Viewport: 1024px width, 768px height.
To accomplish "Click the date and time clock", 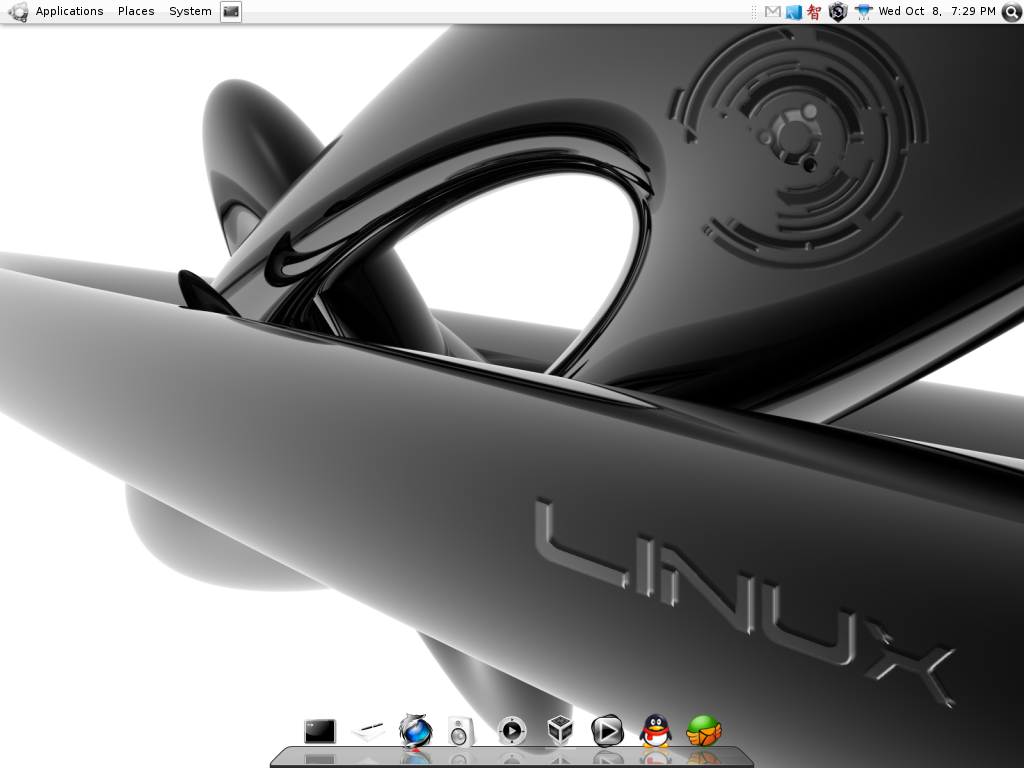I will click(936, 11).
